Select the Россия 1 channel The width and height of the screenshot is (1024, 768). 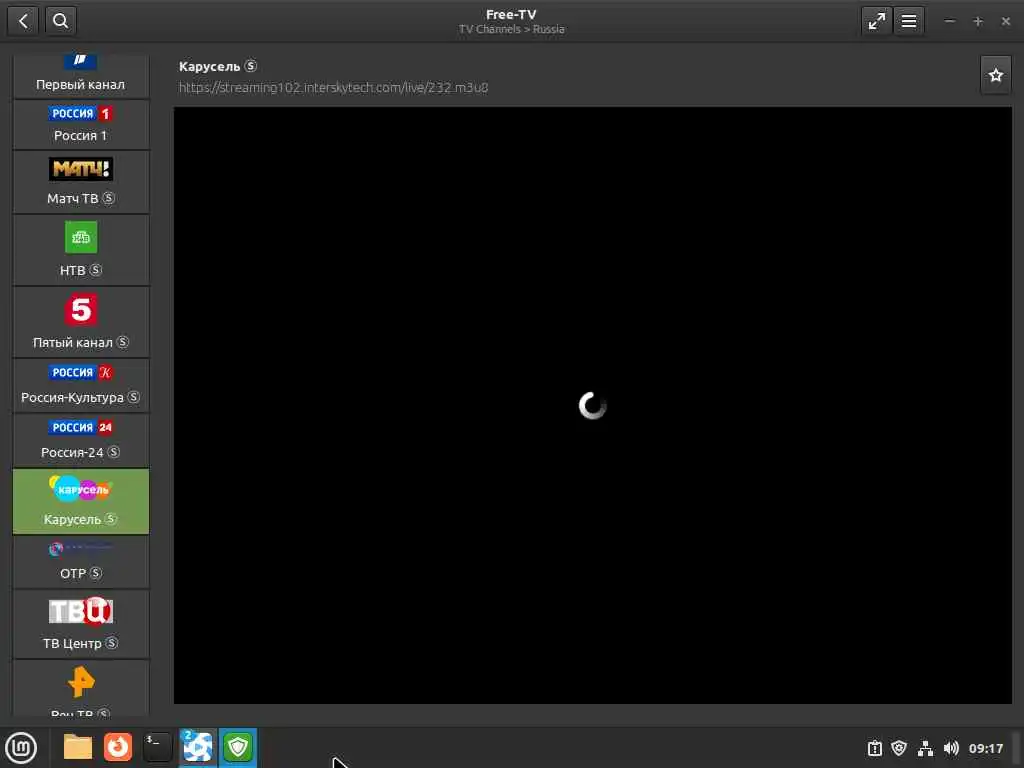click(80, 125)
